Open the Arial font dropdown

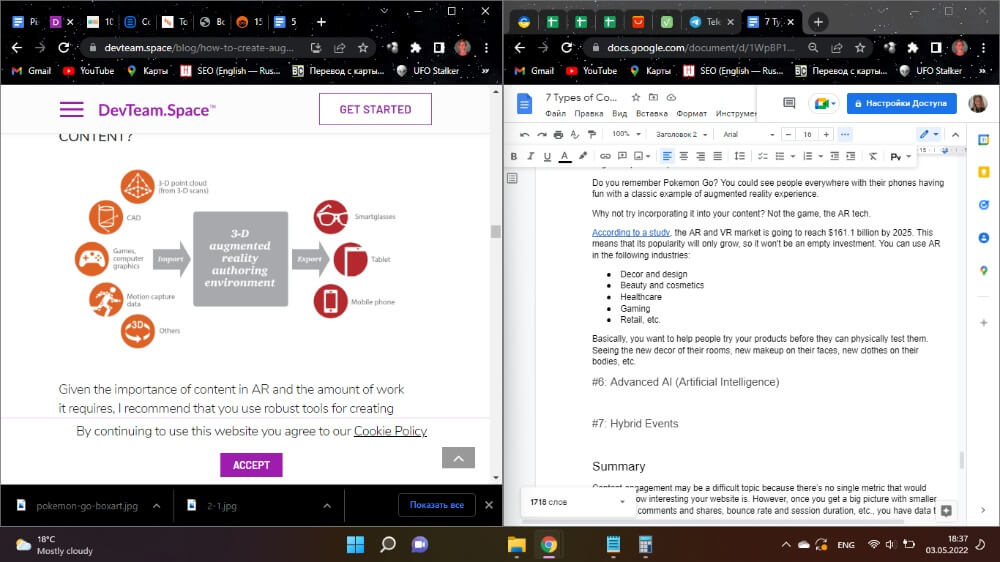click(x=748, y=134)
